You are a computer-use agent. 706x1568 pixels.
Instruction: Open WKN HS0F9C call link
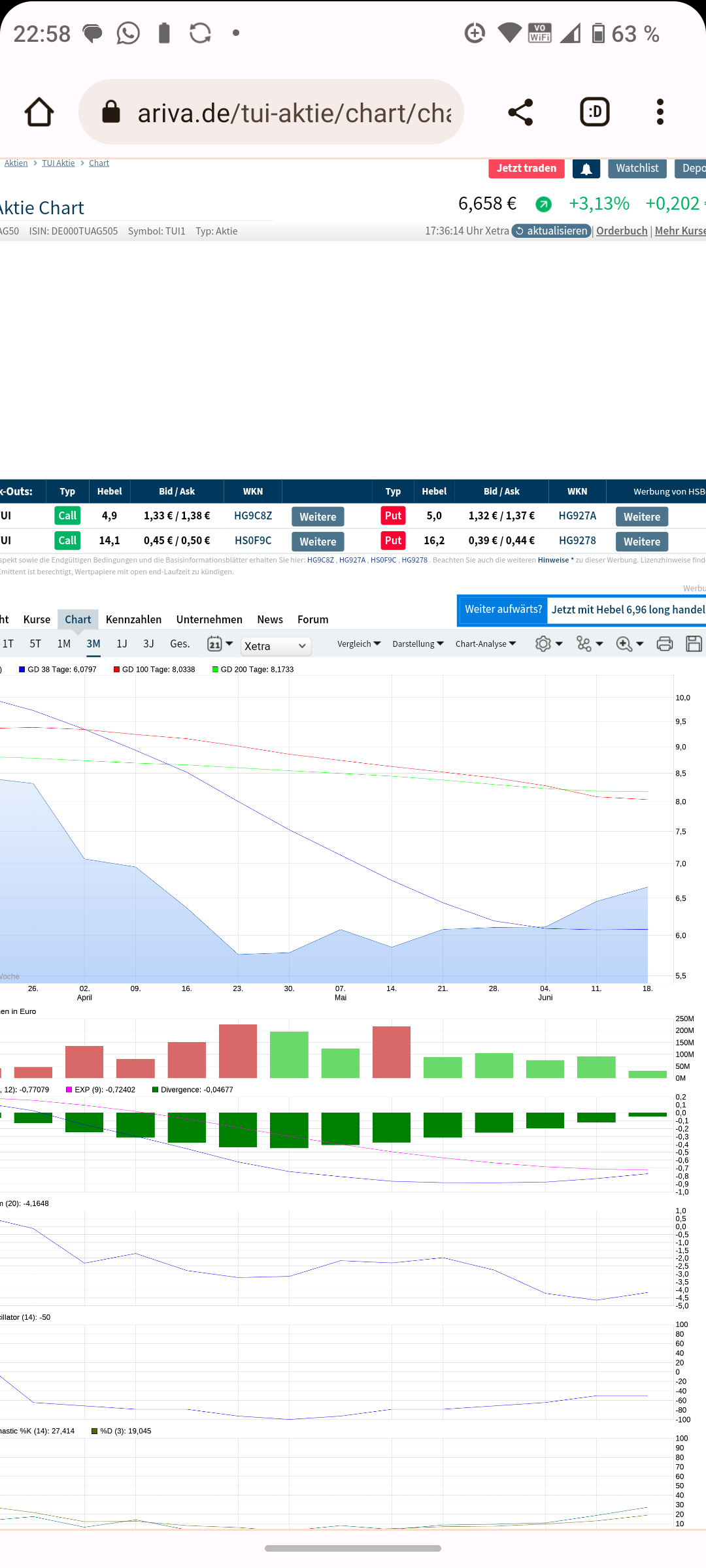pyautogui.click(x=253, y=540)
